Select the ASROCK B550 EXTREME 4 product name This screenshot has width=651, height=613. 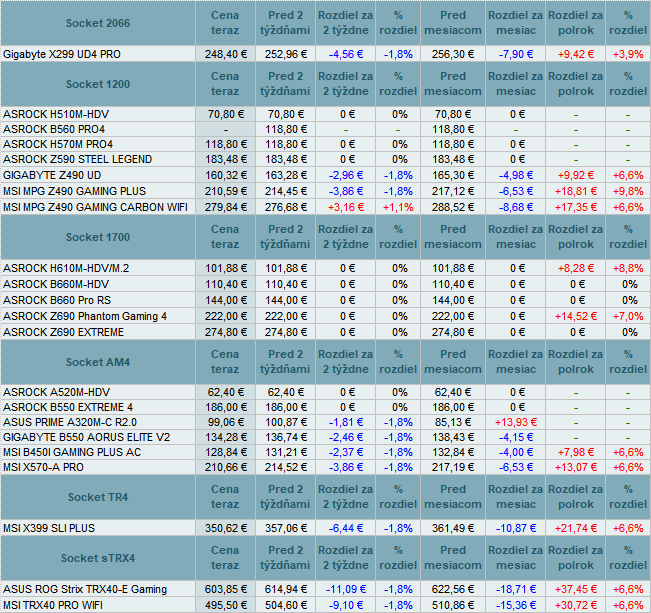point(68,407)
